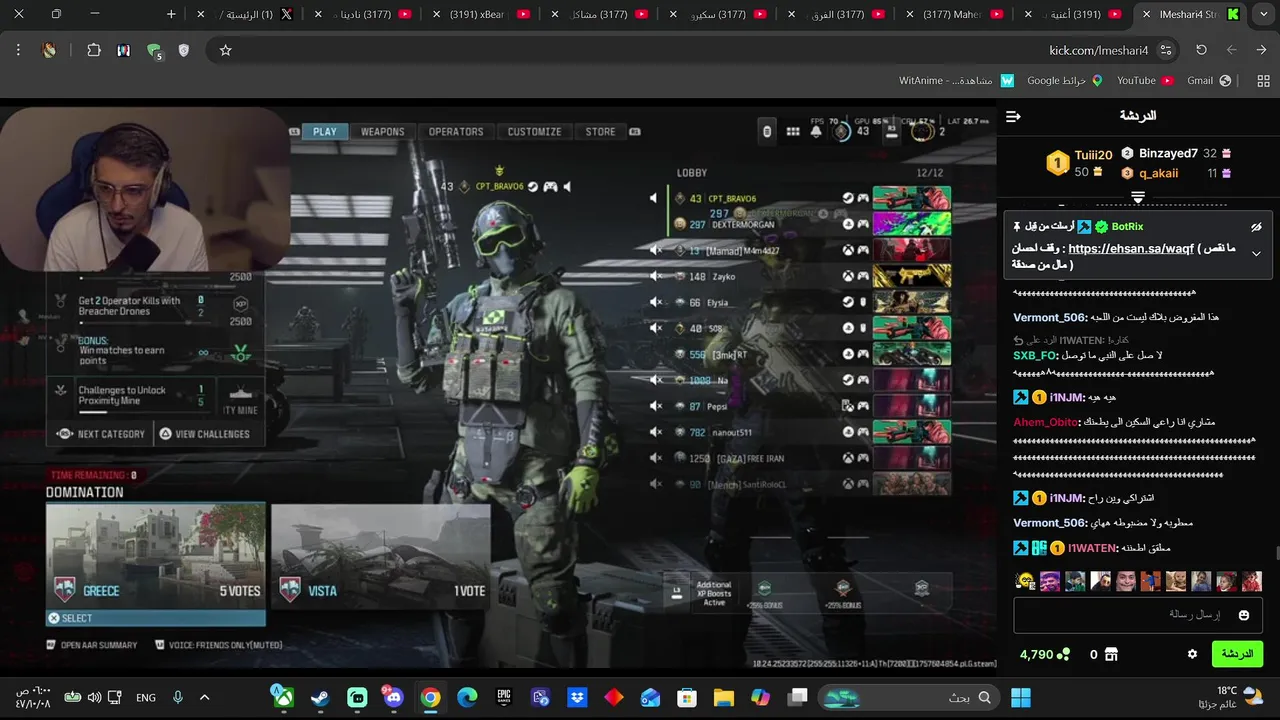Mute player nanout511 speaker icon
This screenshot has height=720, width=1280.
point(656,432)
